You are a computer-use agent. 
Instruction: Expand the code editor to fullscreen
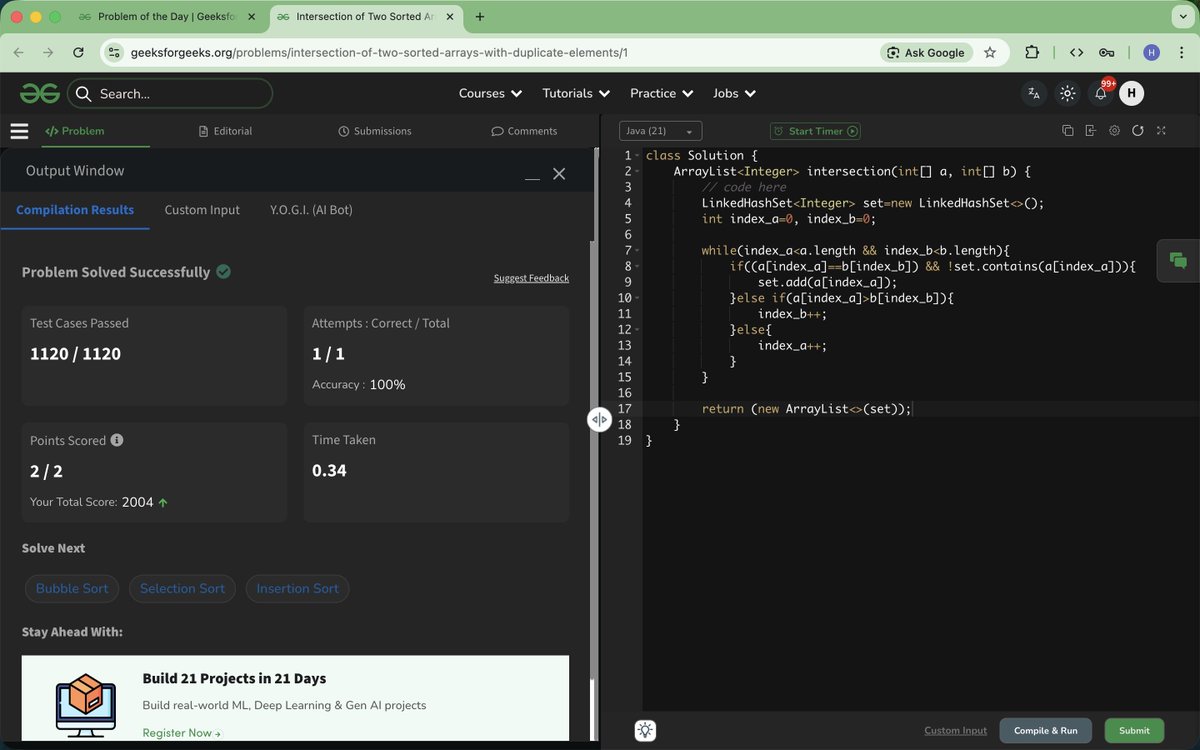1161,131
